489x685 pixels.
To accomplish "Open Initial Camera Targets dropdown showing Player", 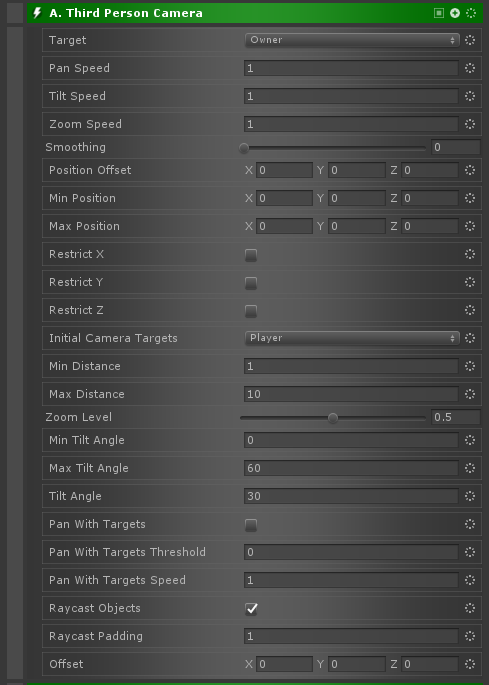I will pyautogui.click(x=352, y=338).
